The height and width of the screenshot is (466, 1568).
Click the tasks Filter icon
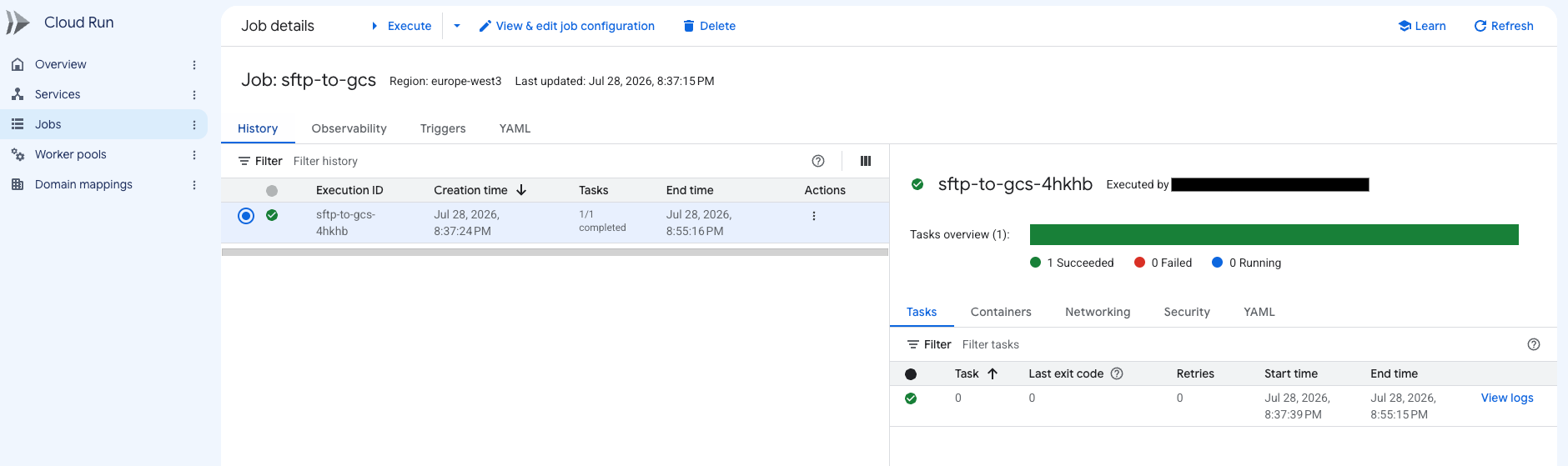tap(913, 344)
